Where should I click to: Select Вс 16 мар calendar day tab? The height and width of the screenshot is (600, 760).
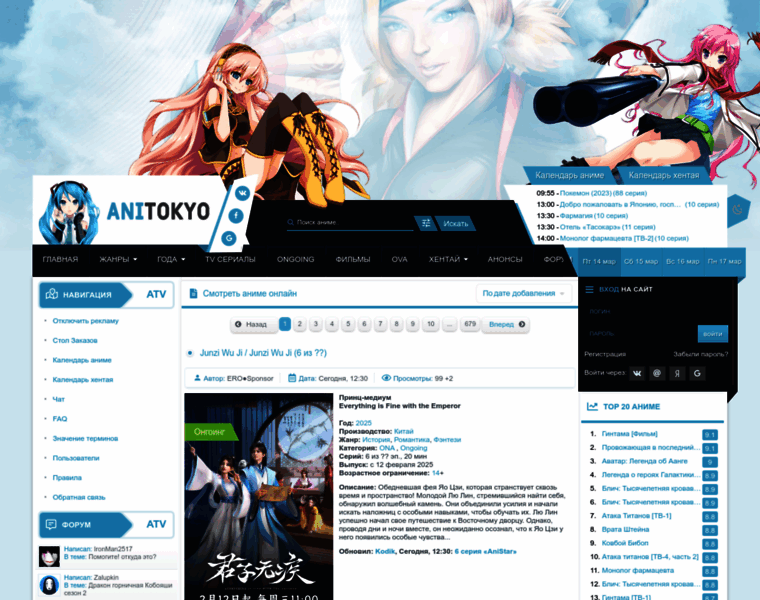(x=682, y=261)
